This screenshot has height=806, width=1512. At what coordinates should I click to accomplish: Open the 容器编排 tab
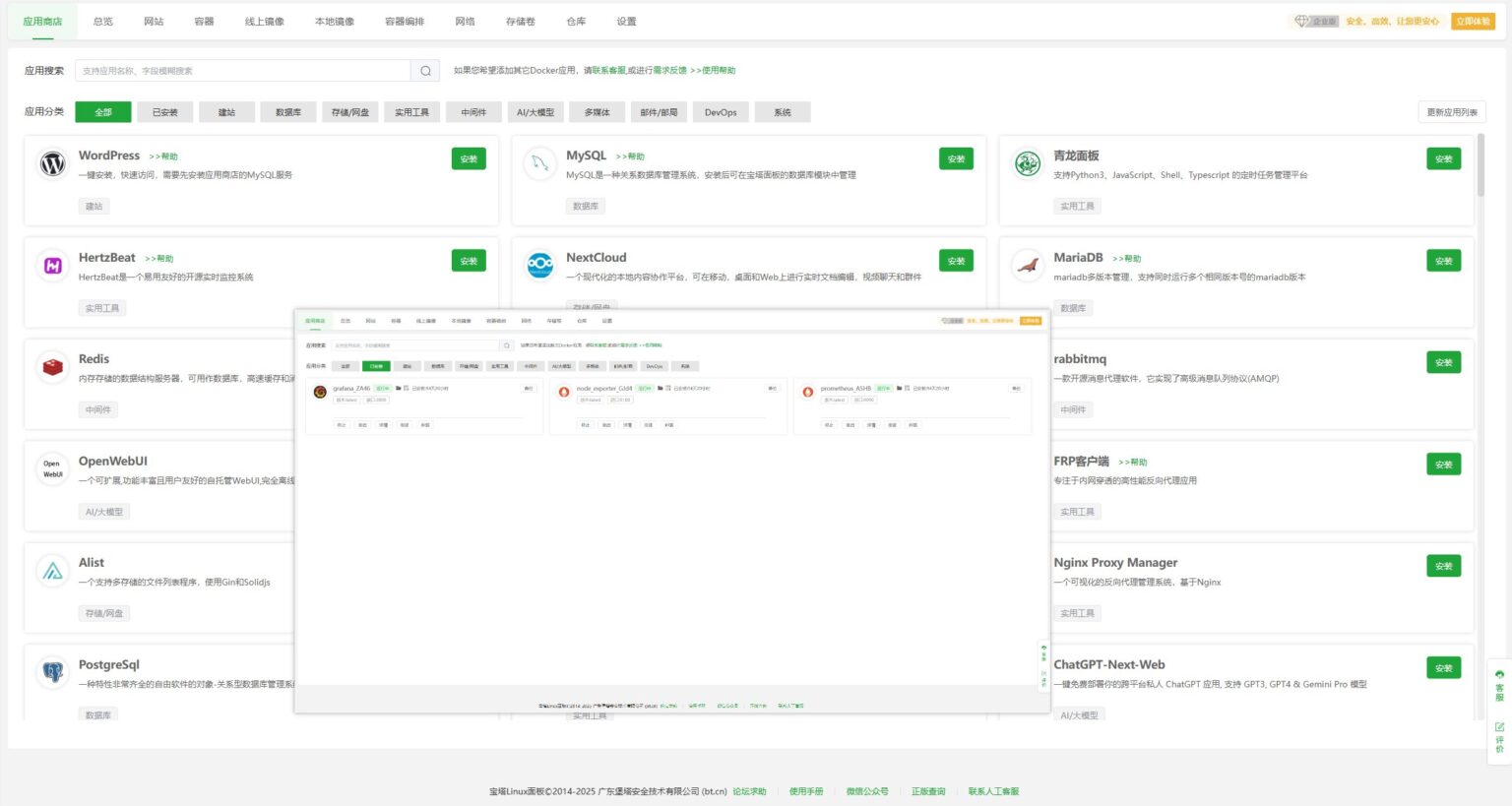coord(405,22)
